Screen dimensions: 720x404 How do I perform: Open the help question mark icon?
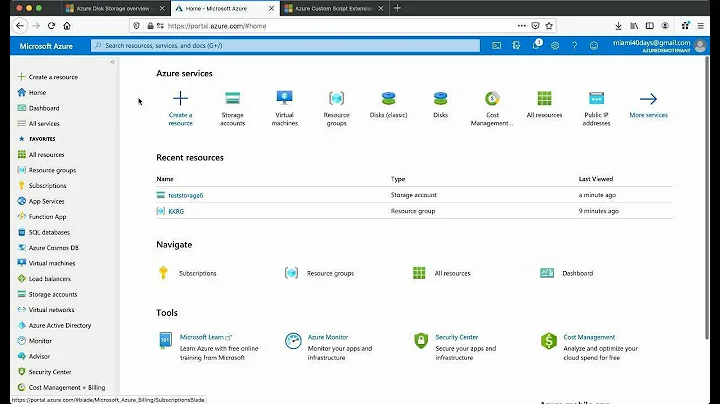[574, 45]
